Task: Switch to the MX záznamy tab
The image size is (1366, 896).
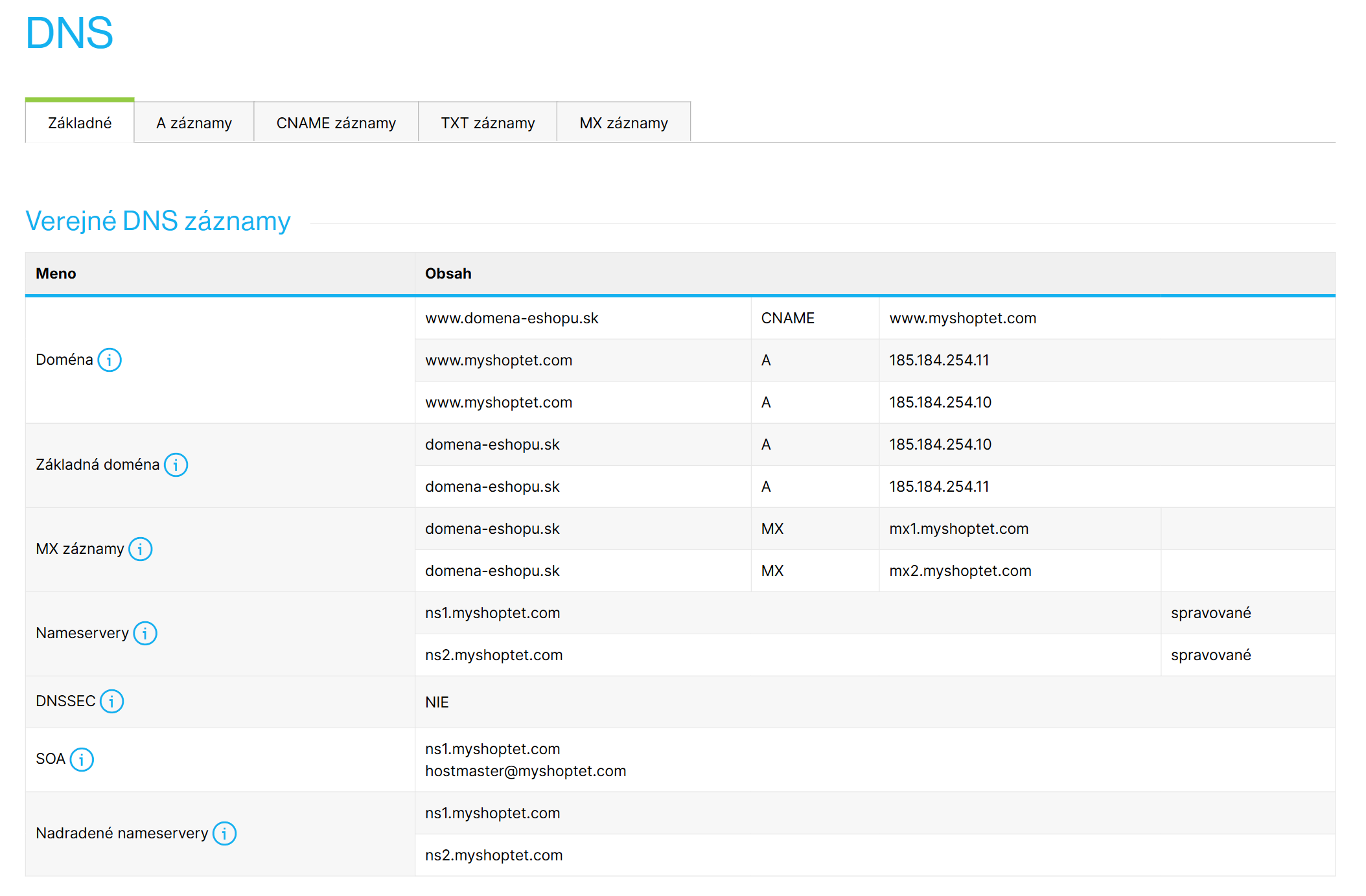Action: click(x=623, y=122)
